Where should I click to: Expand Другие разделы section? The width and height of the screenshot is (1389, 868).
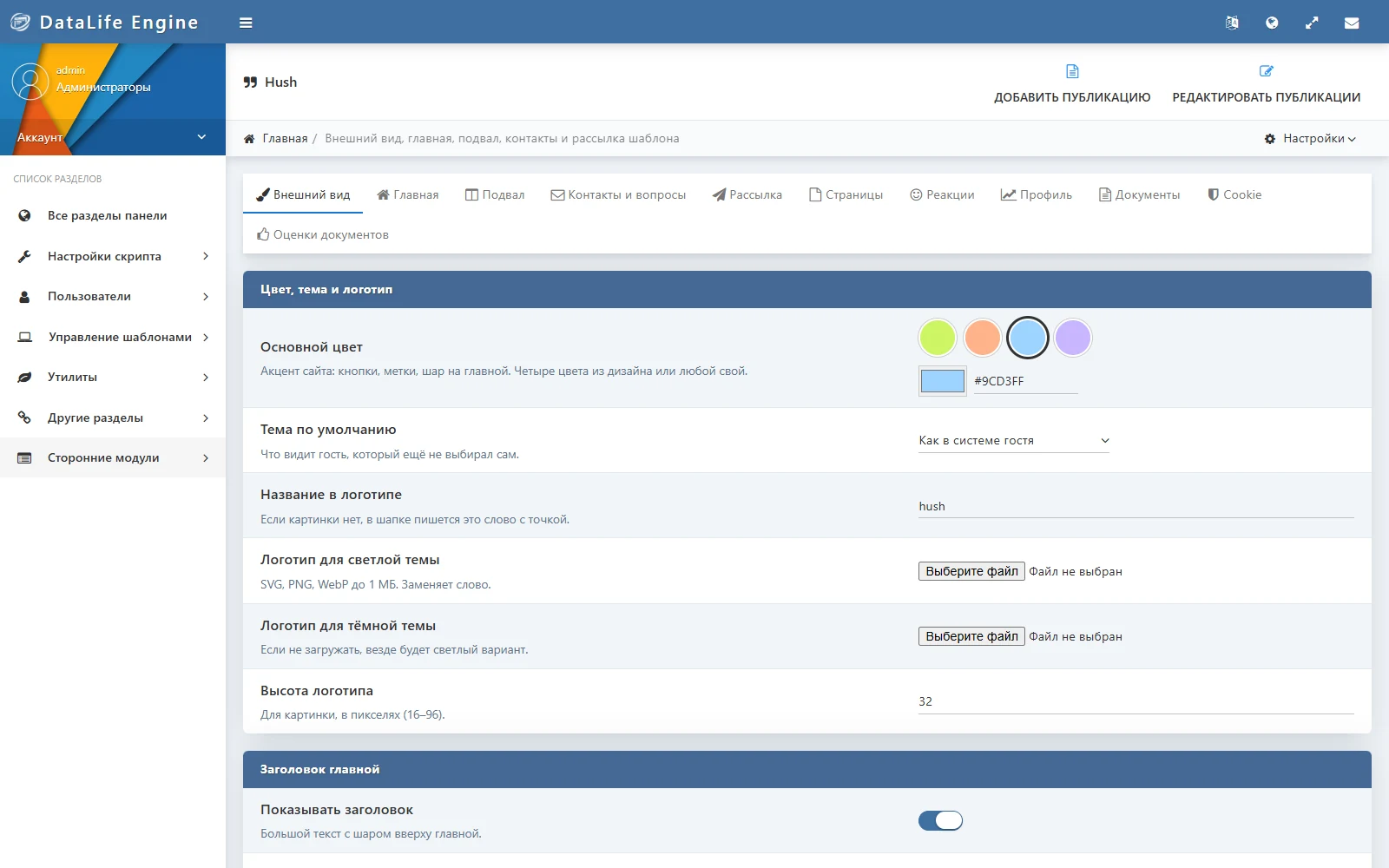coord(113,418)
